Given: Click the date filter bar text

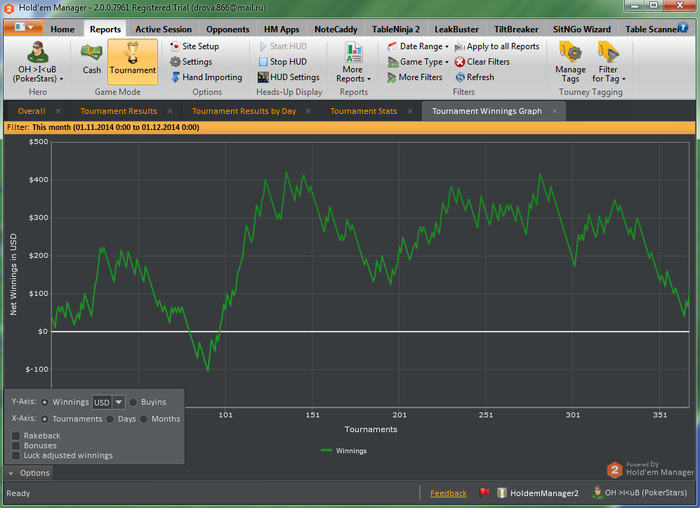Looking at the screenshot, I should pos(103,128).
